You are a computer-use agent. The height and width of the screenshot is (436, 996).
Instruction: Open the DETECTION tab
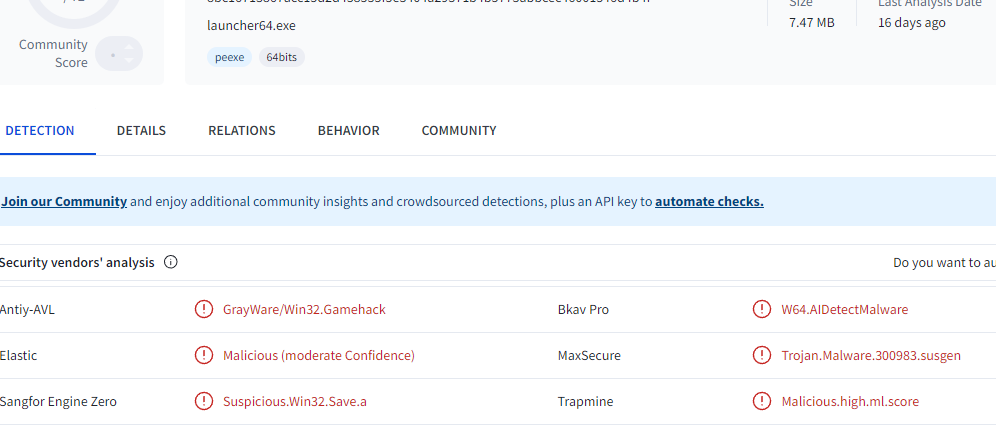(39, 130)
